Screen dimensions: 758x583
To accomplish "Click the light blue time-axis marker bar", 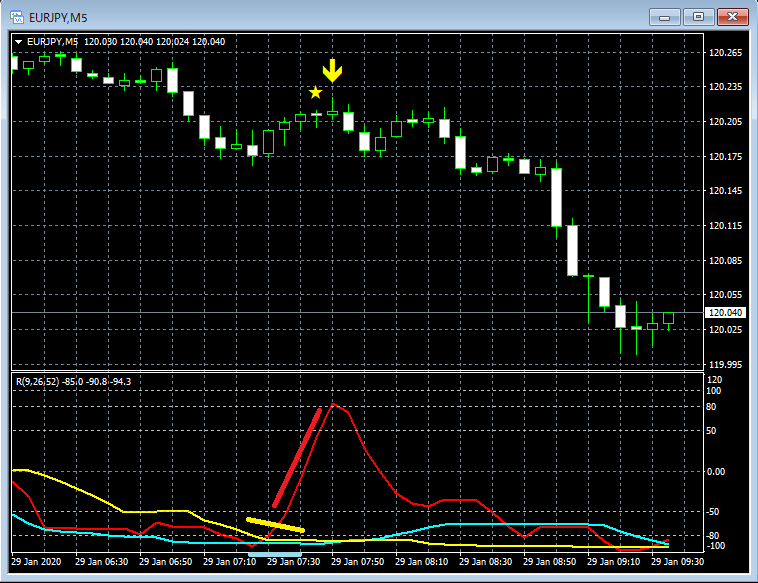I will 275,554.
